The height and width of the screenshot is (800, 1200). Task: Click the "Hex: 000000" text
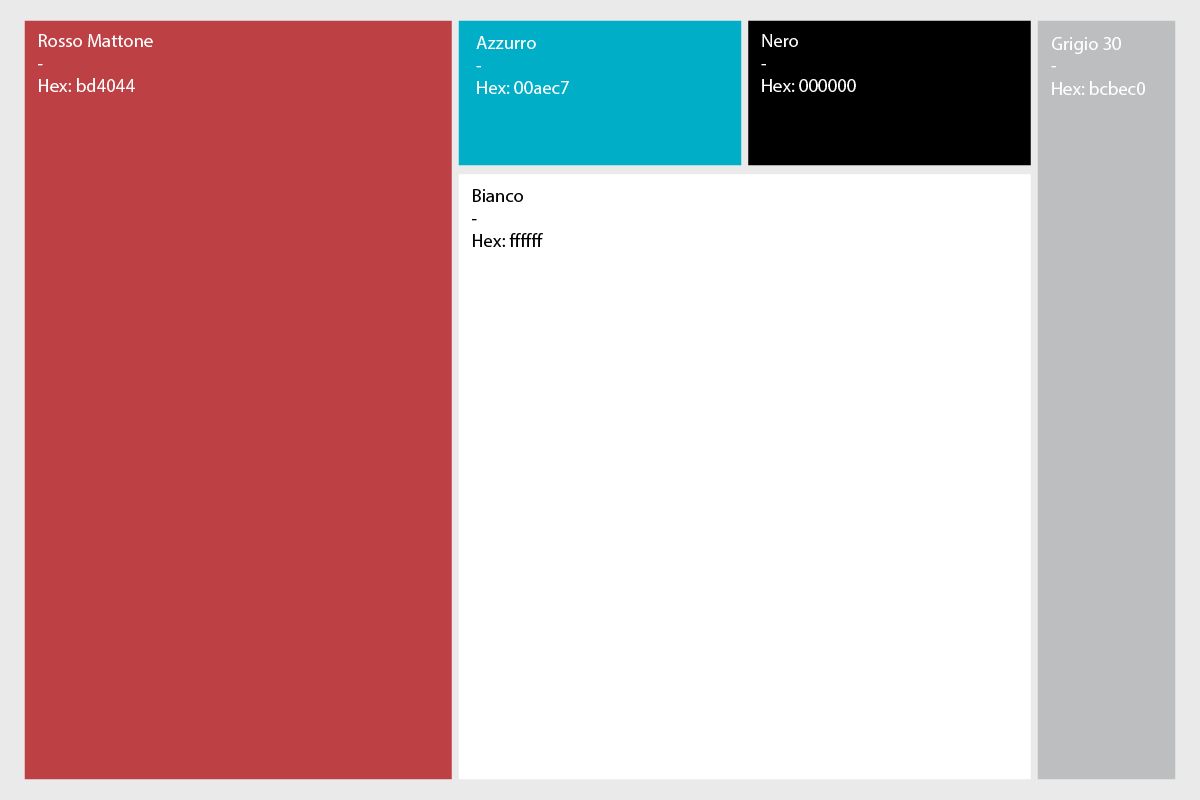(x=808, y=86)
